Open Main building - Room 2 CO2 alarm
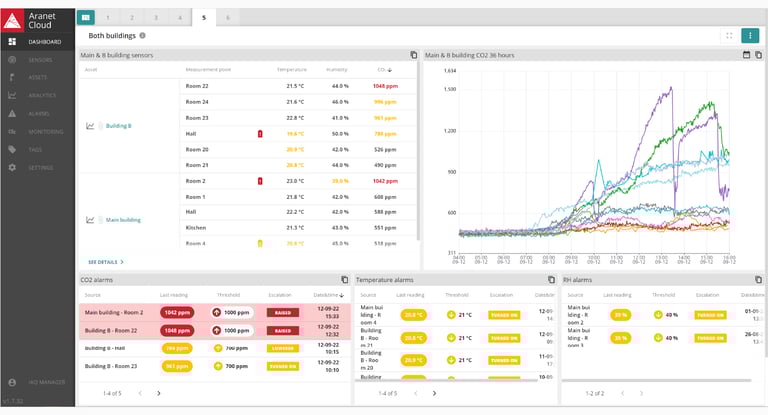This screenshot has height=415, width=768. point(215,313)
